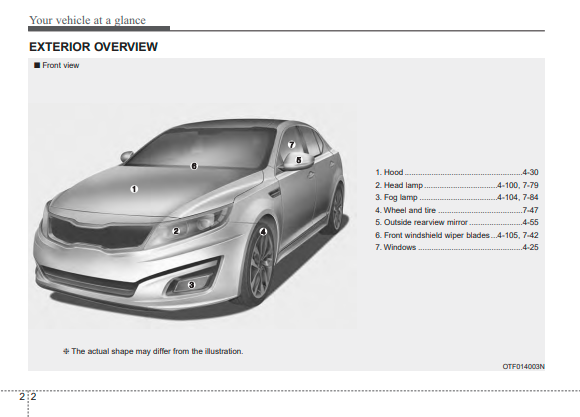Open the Hood entry page 4-30

point(456,172)
